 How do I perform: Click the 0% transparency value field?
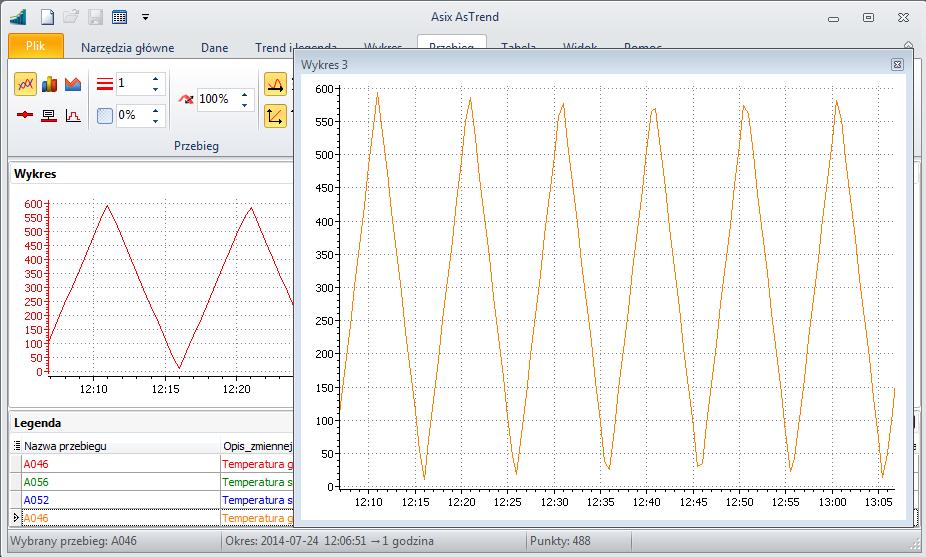(133, 115)
